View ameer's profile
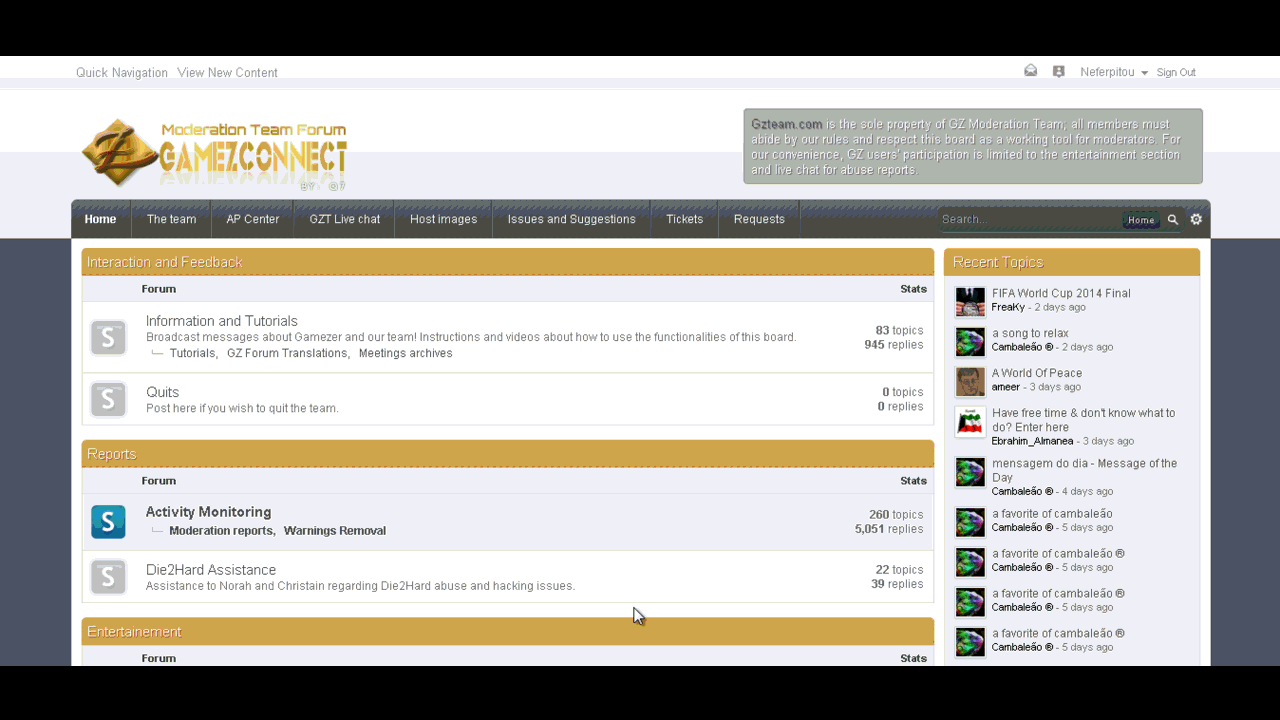The height and width of the screenshot is (720, 1280). 1006,387
